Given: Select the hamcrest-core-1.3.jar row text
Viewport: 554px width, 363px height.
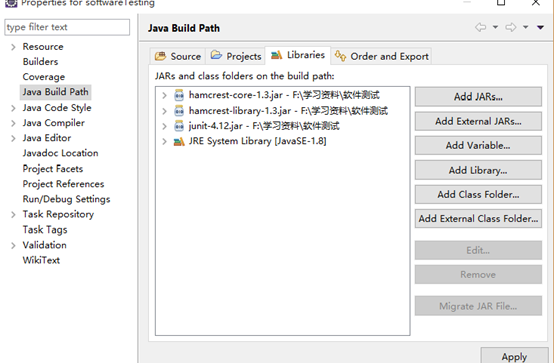Looking at the screenshot, I should (x=284, y=95).
